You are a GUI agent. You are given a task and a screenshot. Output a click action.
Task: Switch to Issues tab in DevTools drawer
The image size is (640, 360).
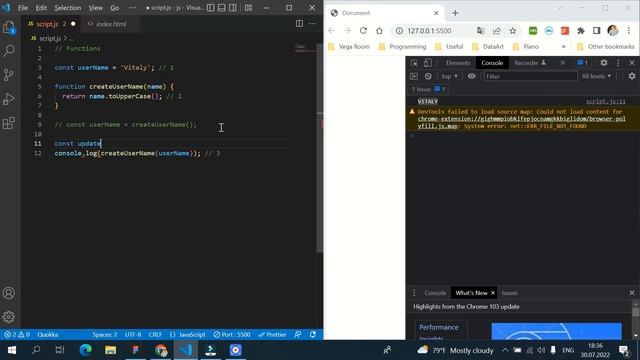pos(509,293)
